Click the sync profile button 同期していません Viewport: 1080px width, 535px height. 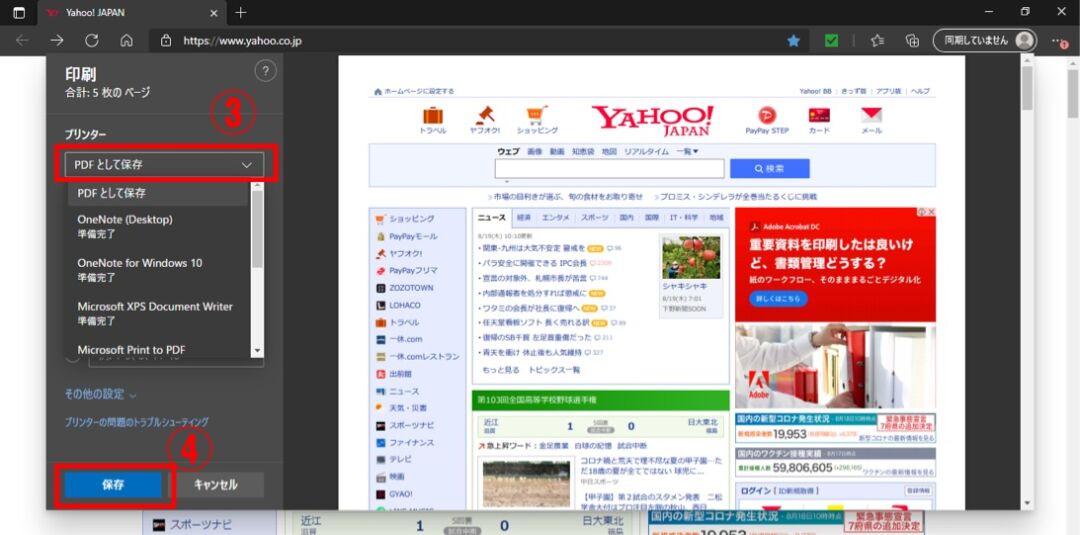point(984,41)
